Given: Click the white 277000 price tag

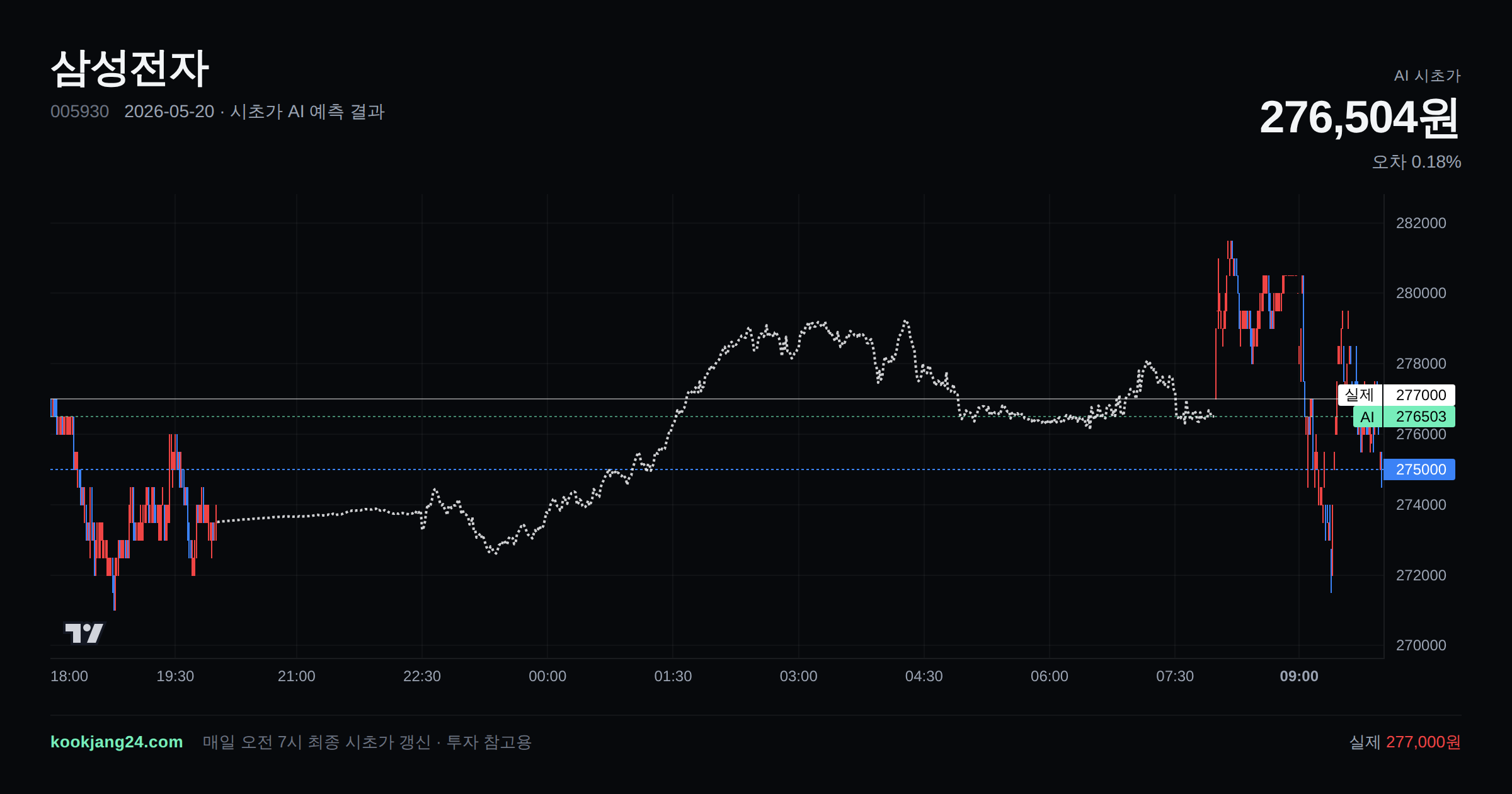Looking at the screenshot, I should (1420, 395).
